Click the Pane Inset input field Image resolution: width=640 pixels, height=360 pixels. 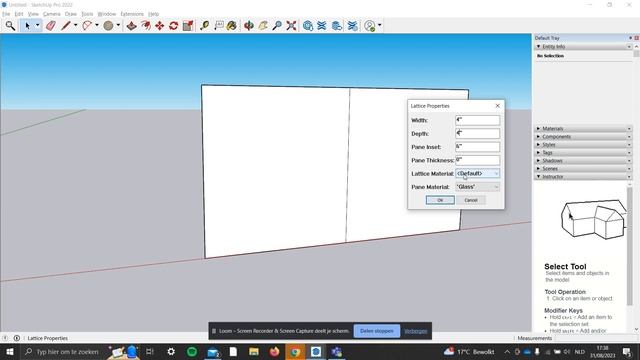(x=478, y=147)
